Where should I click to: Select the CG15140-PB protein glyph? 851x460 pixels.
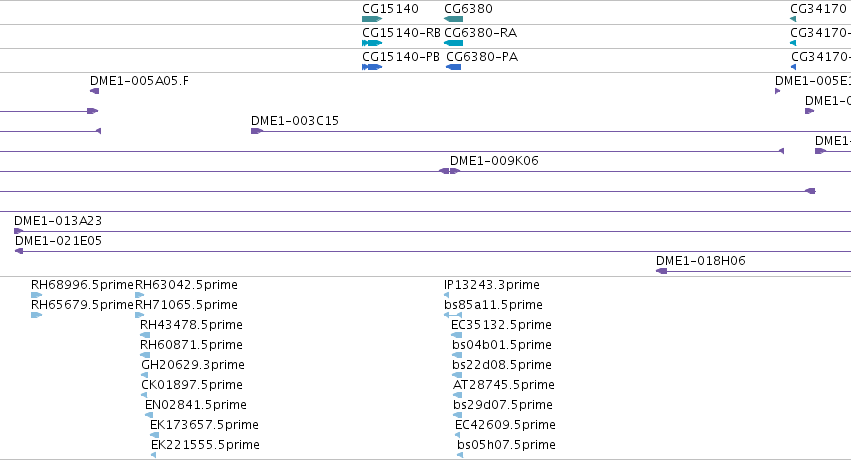(372, 67)
